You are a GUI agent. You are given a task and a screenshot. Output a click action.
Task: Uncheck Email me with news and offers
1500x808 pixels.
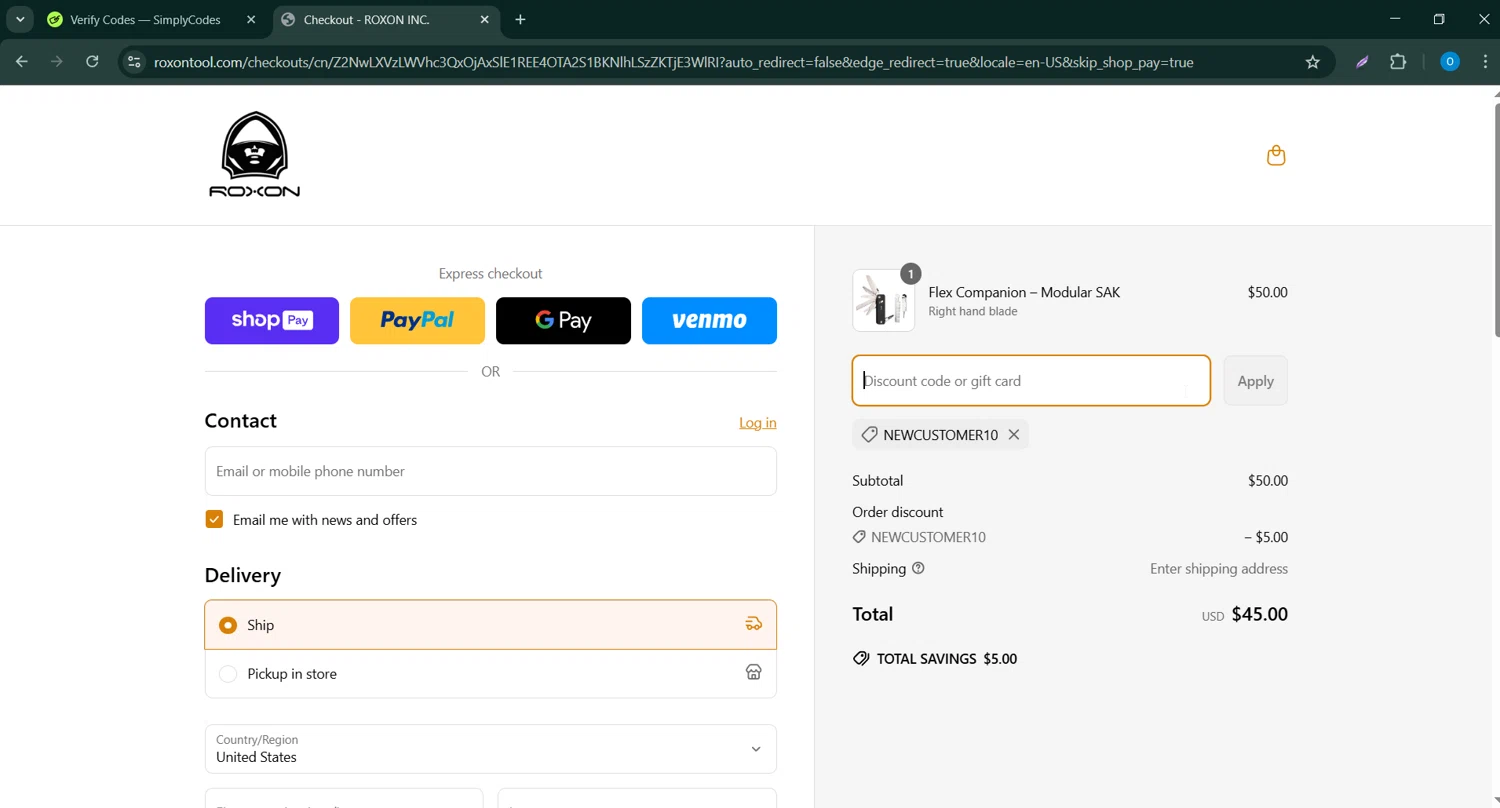pos(214,519)
